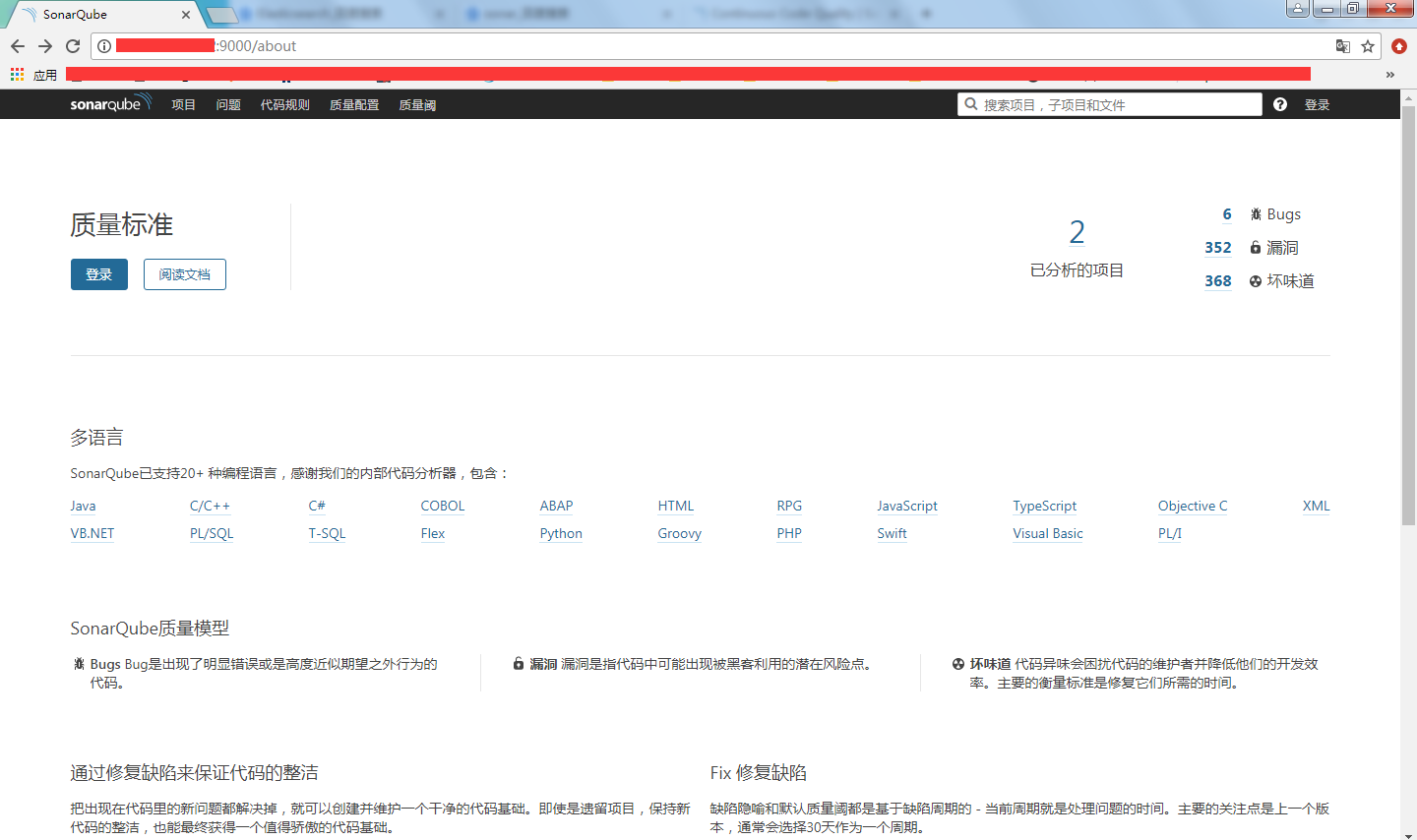Screen dimensions: 1417x840
Task: Open the help question mark icon
Action: point(1280,104)
